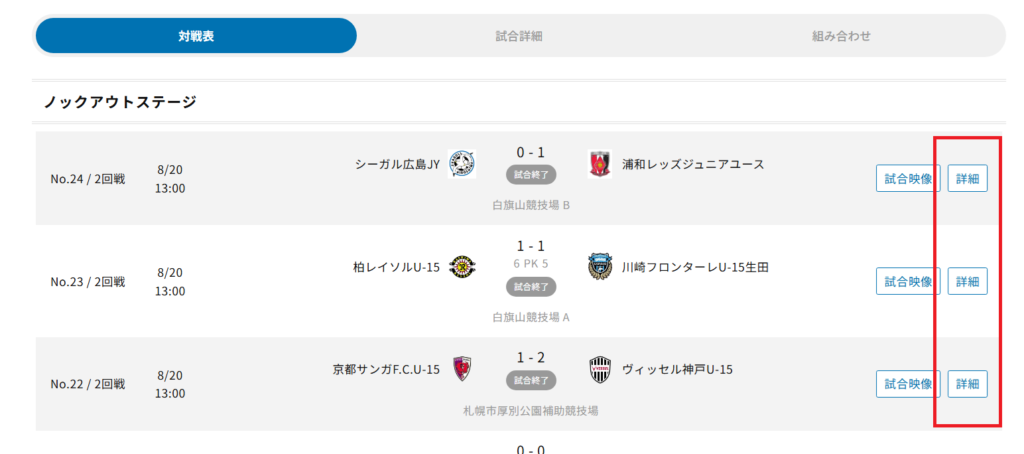View 詳細 for match No.23
Image resolution: width=1024 pixels, height=454 pixels.
(x=967, y=282)
